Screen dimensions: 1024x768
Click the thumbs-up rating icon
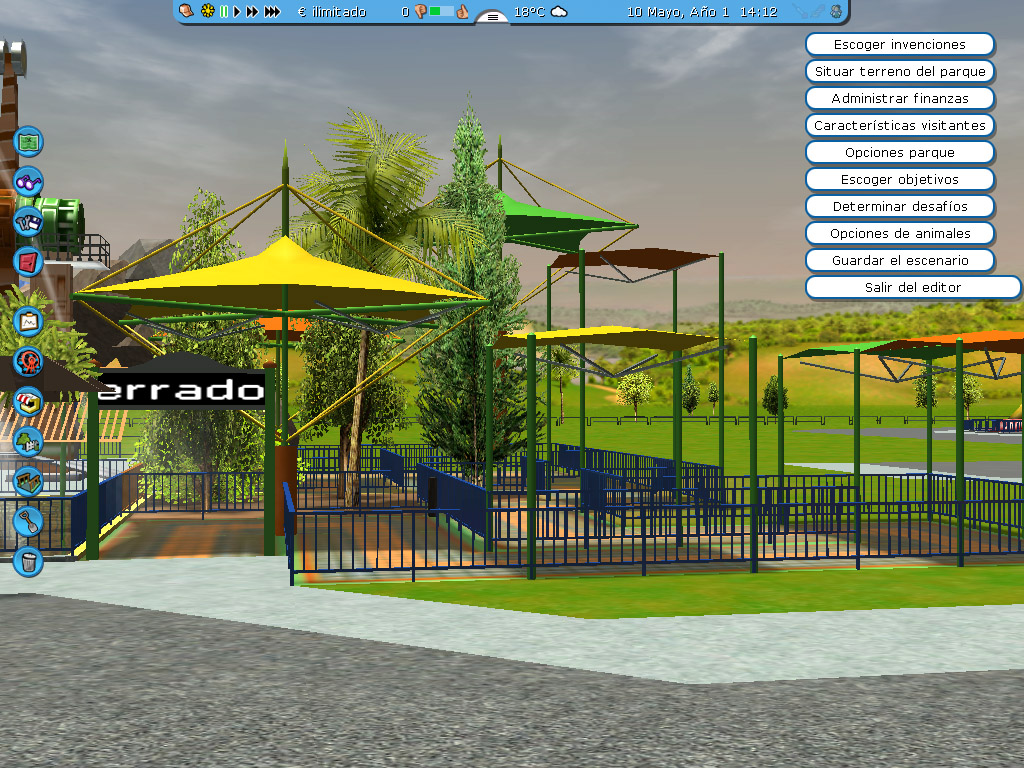[x=462, y=11]
